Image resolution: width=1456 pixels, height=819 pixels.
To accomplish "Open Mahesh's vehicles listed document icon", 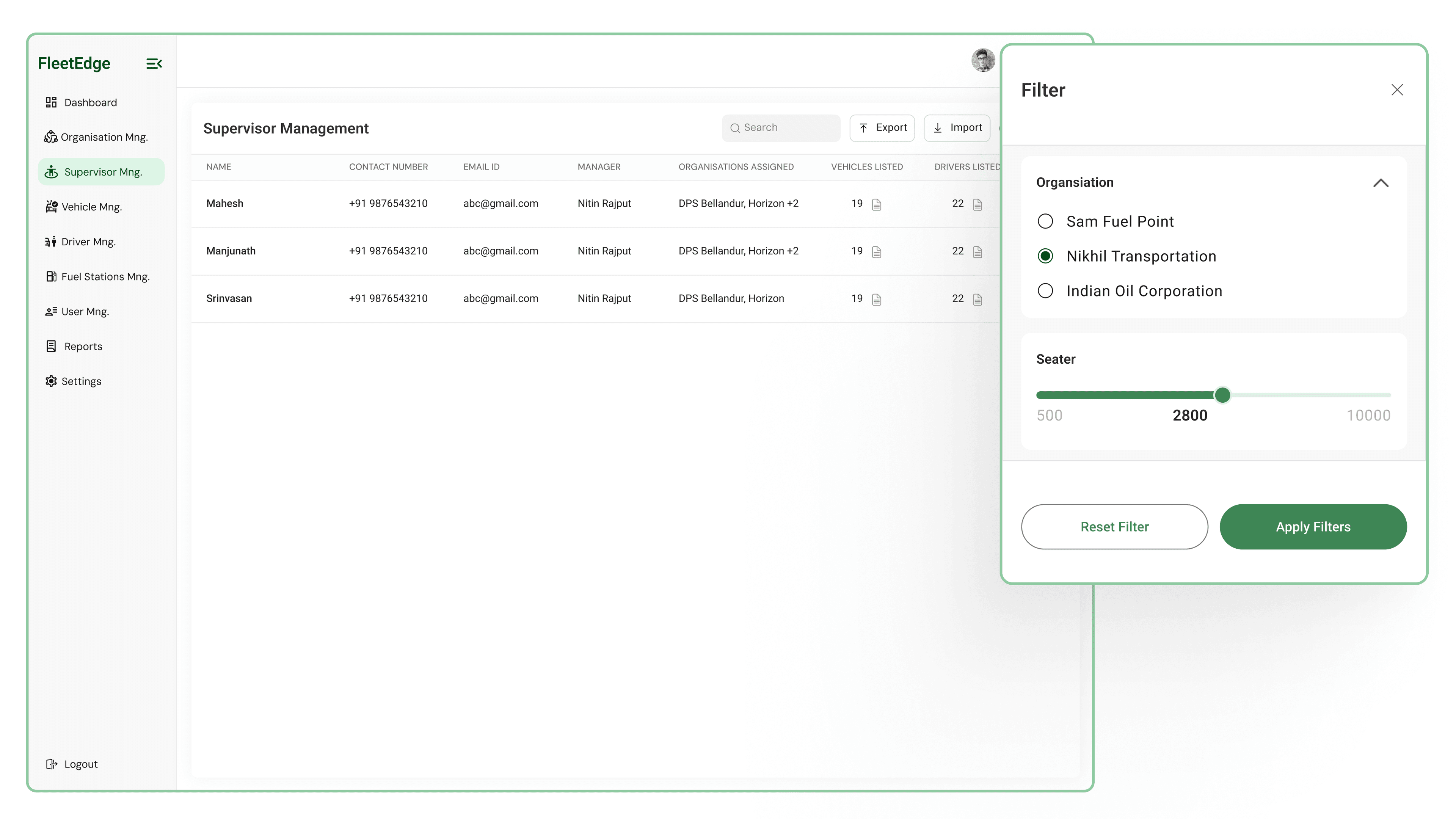I will [877, 204].
